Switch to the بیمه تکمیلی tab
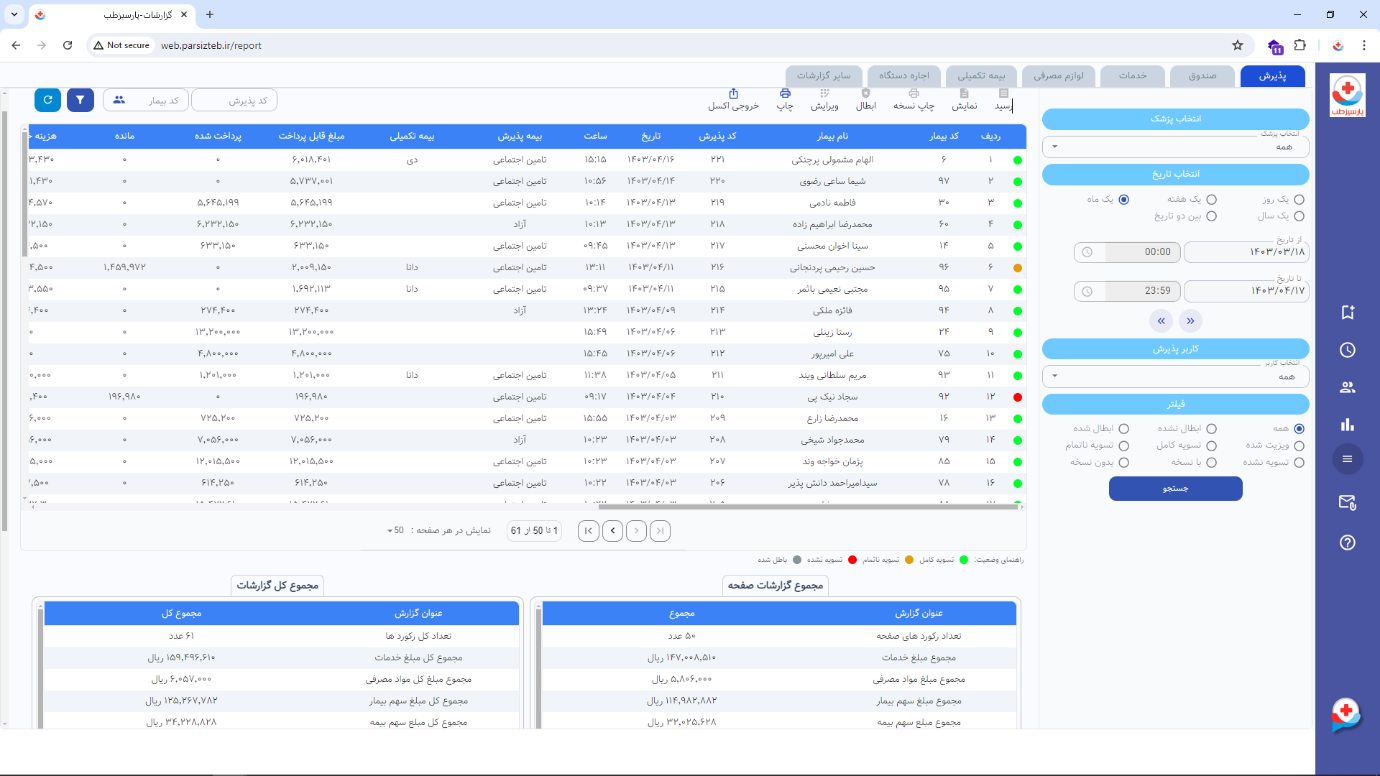This screenshot has width=1380, height=776. [x=981, y=76]
